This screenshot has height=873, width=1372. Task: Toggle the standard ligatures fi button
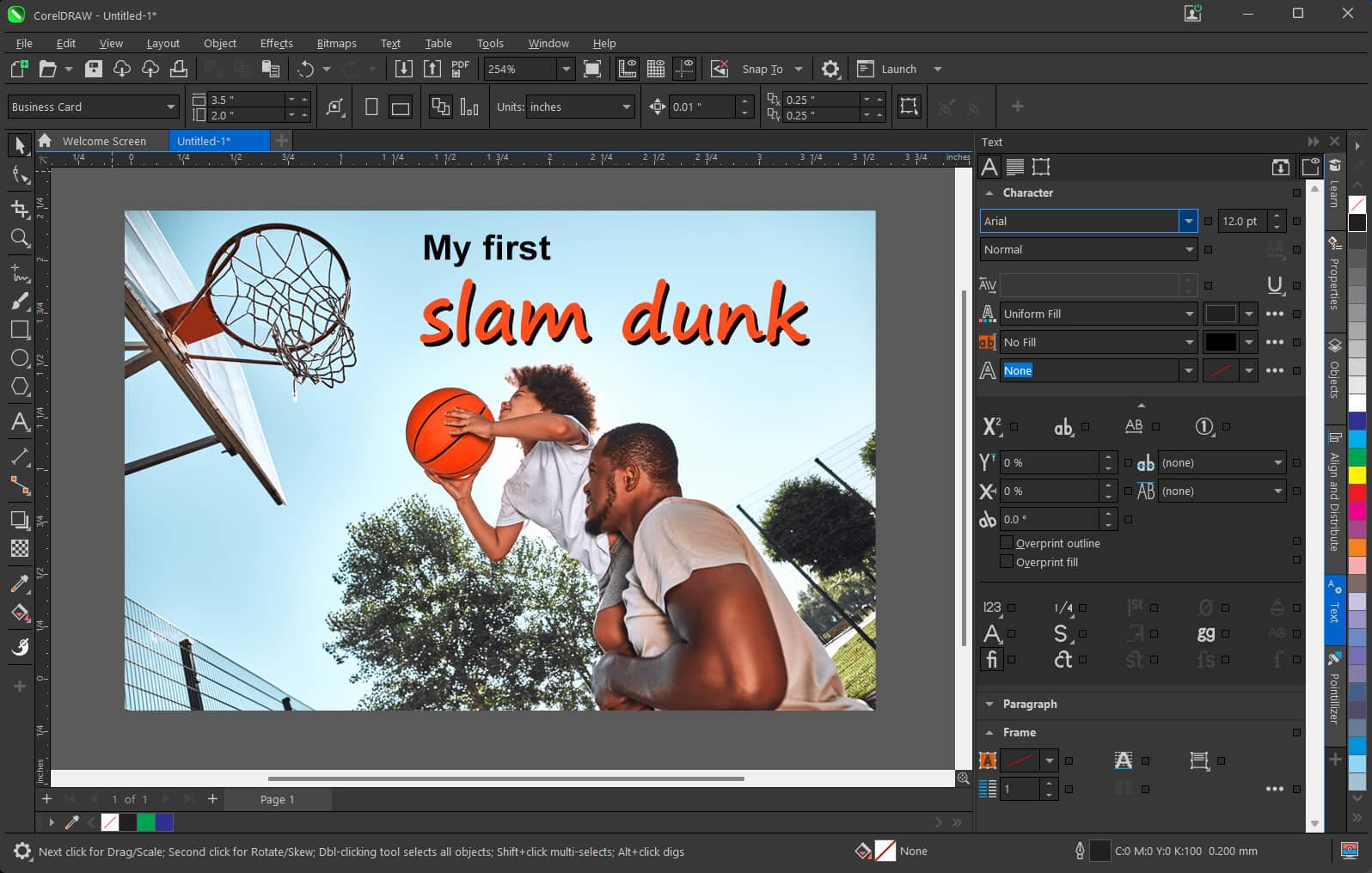991,659
